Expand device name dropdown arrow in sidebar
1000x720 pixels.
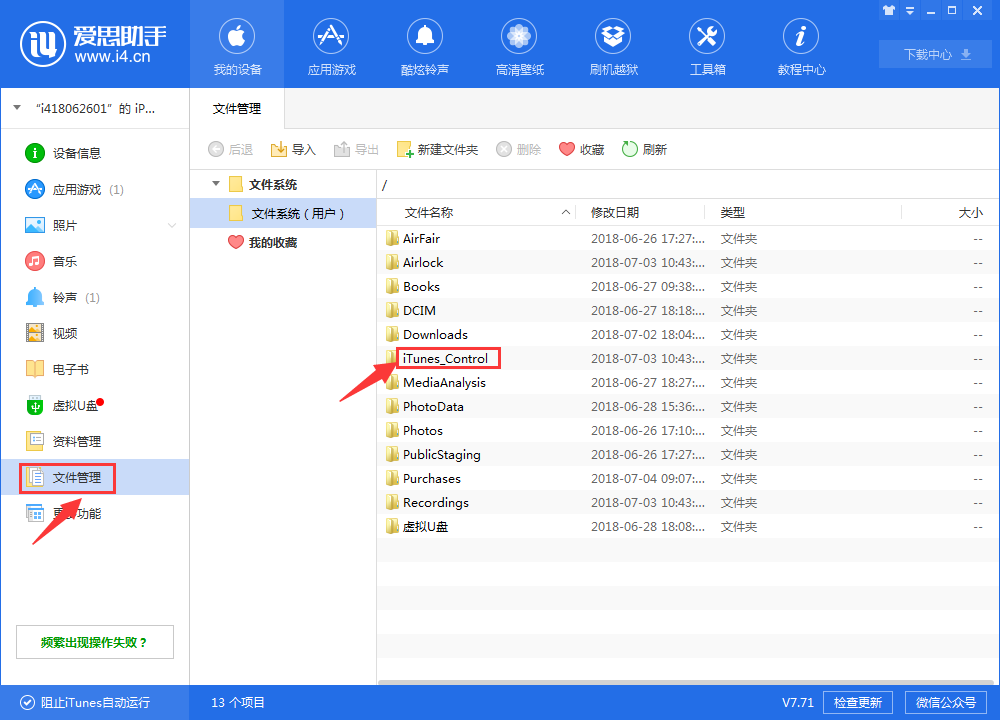[x=17, y=108]
